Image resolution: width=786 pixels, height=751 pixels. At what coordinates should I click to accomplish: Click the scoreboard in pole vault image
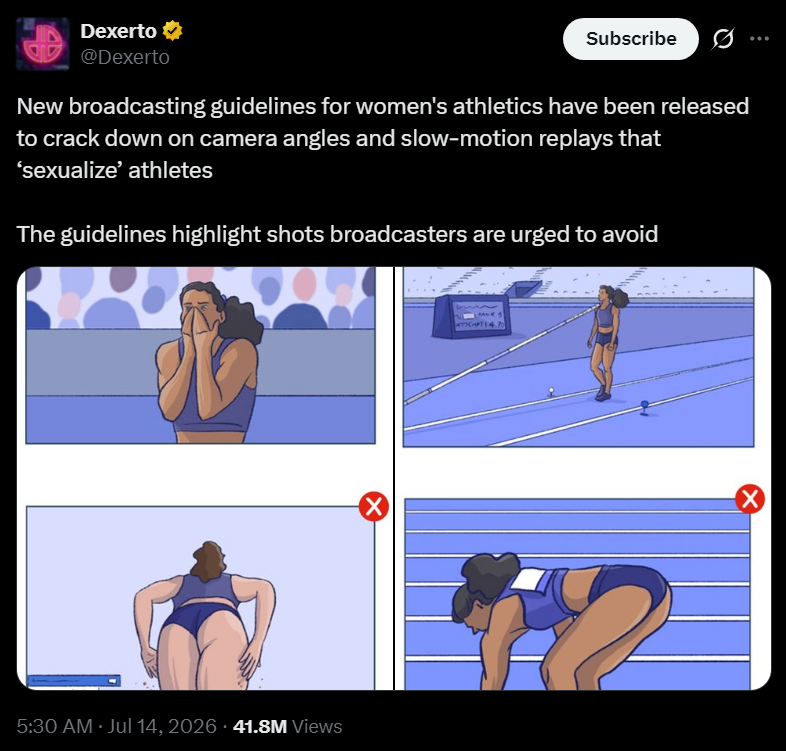pos(471,316)
